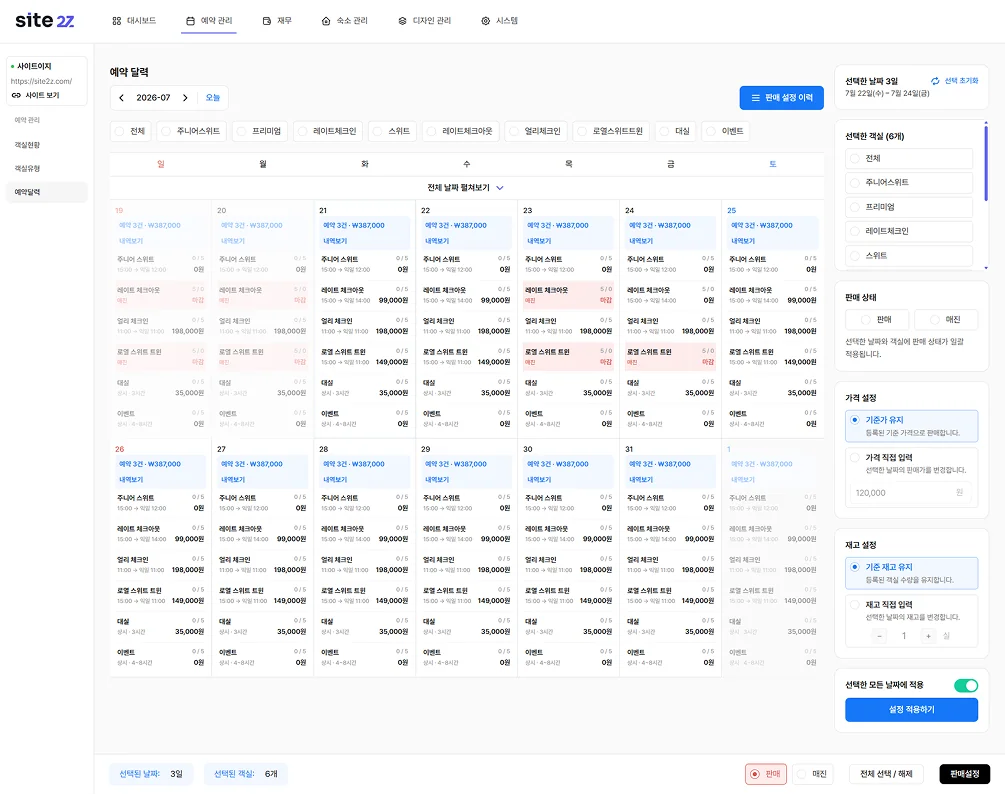
Task: Go to previous month with left chevron
Action: (x=122, y=98)
